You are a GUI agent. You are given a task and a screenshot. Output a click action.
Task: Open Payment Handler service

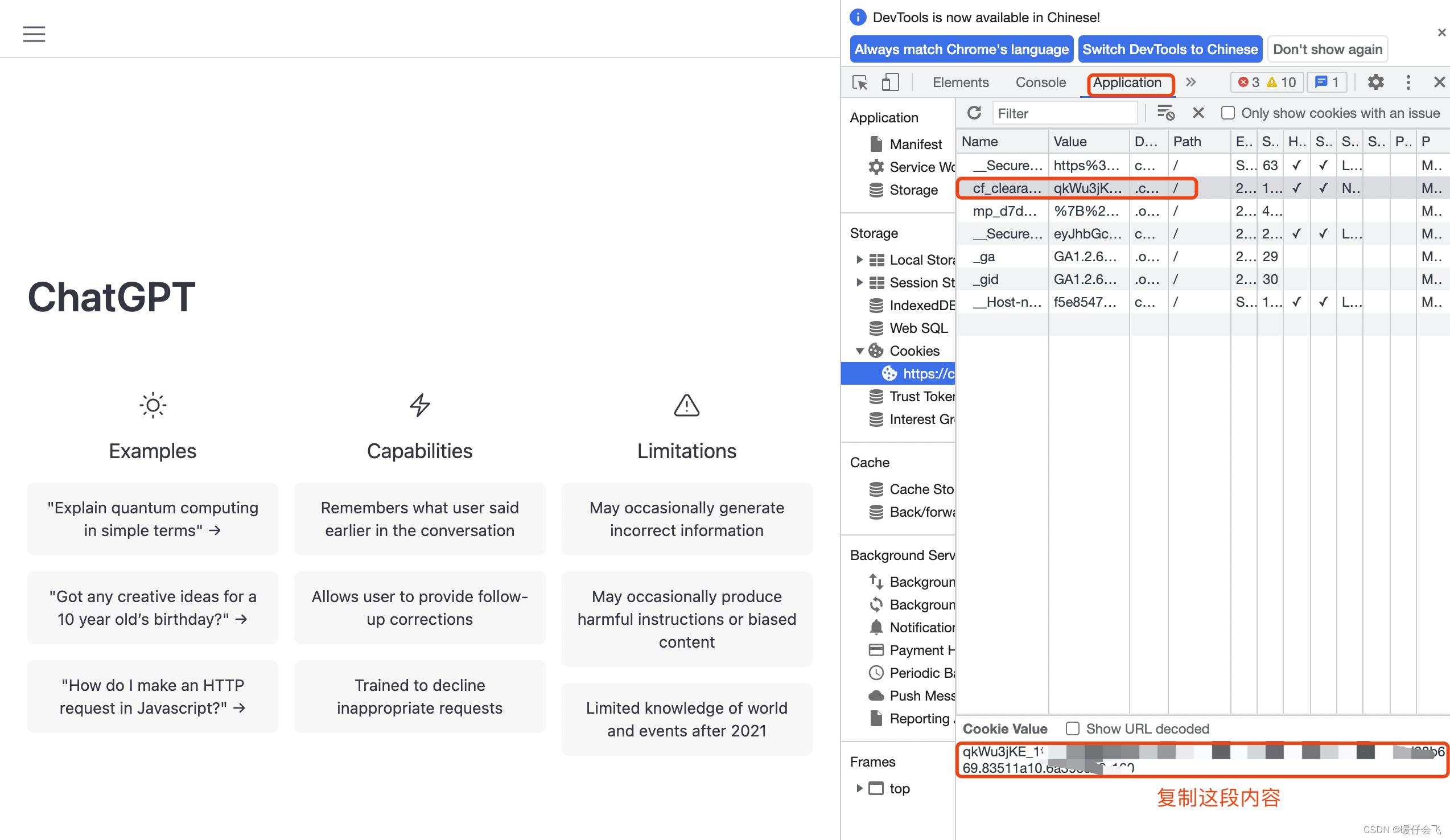912,650
